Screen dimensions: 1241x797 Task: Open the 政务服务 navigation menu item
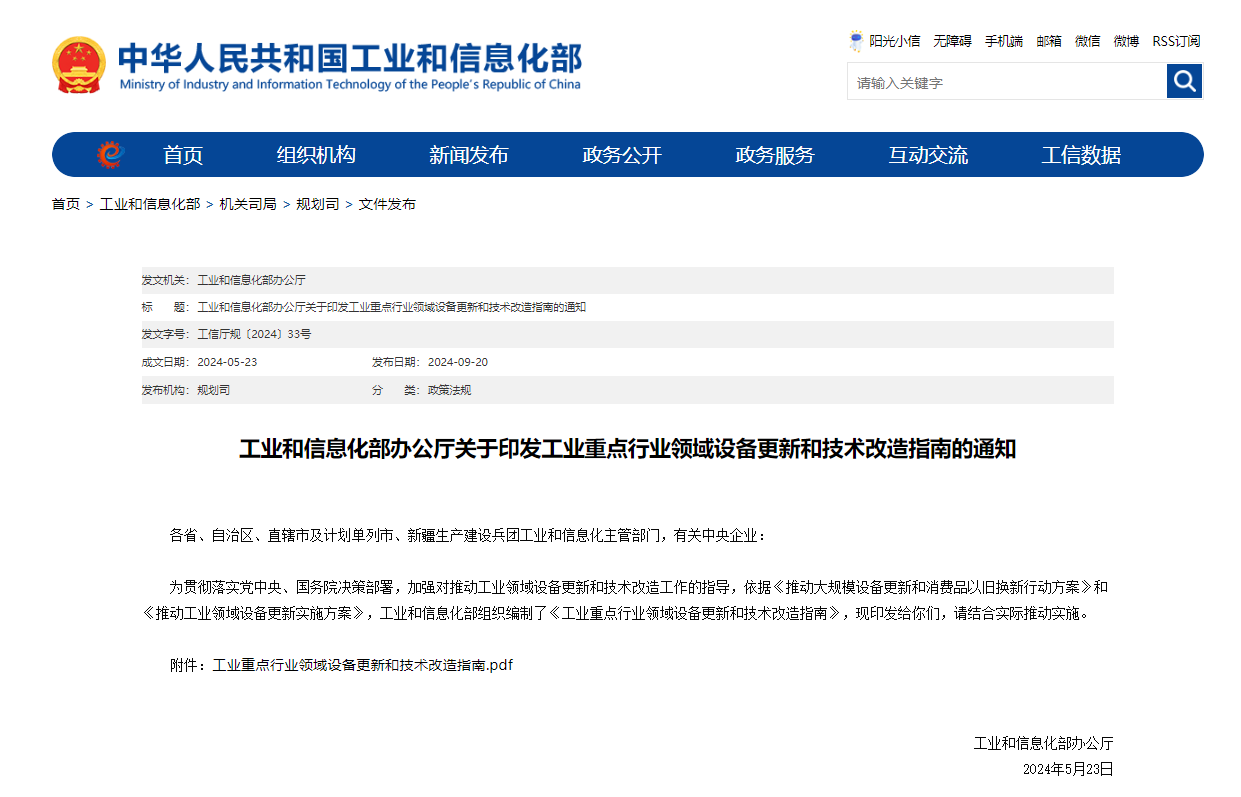[x=775, y=155]
